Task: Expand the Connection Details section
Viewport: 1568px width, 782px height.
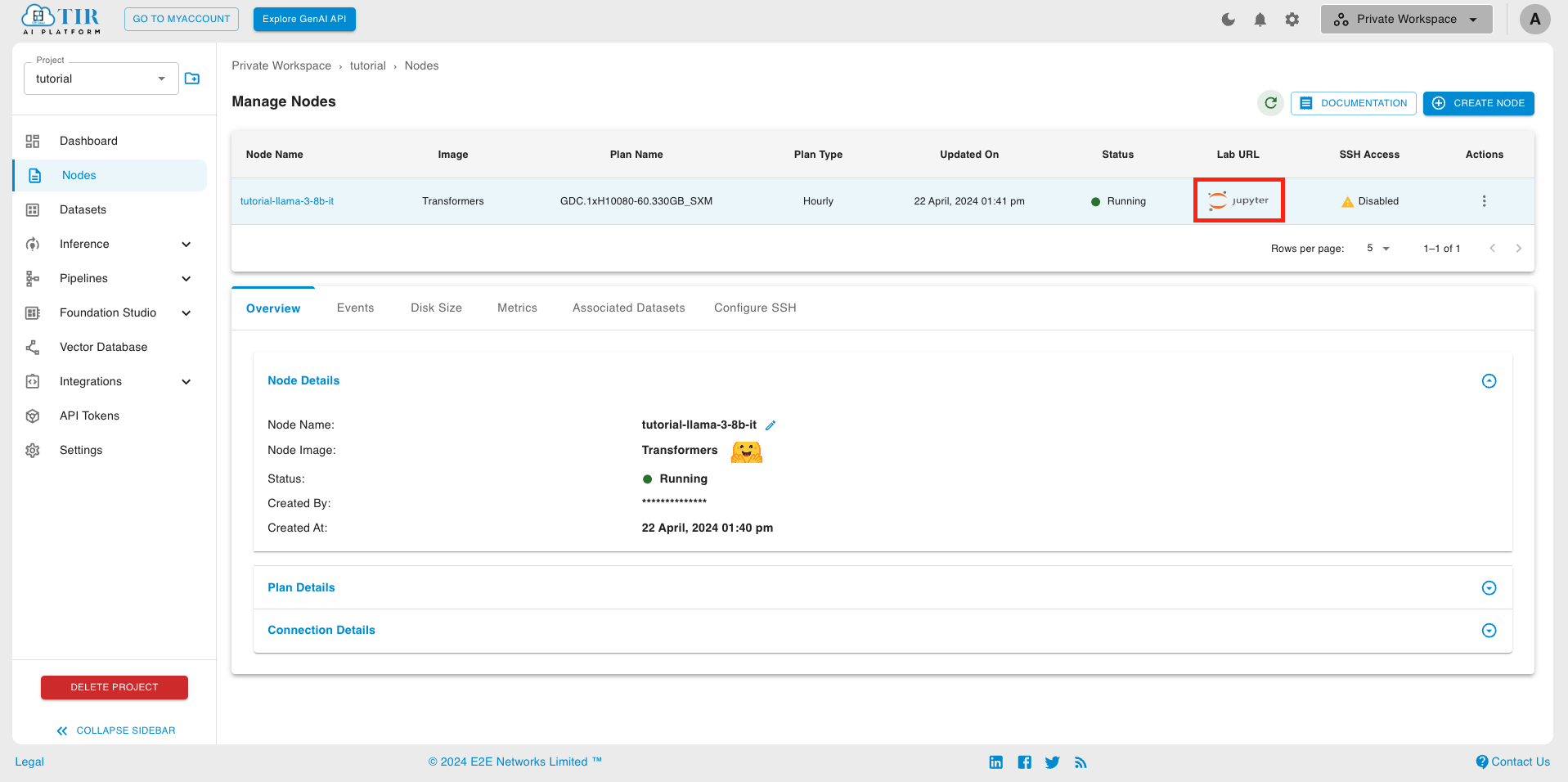Action: (1489, 631)
